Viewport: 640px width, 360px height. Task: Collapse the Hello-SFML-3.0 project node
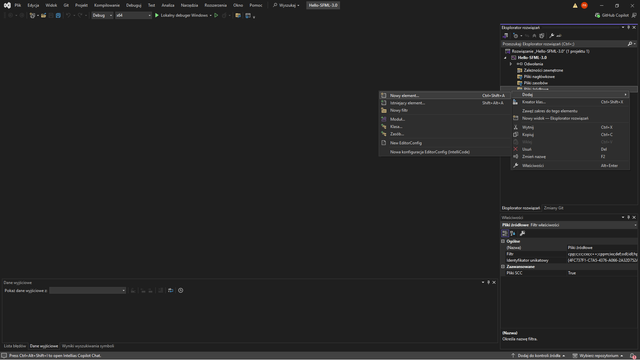[x=505, y=58]
